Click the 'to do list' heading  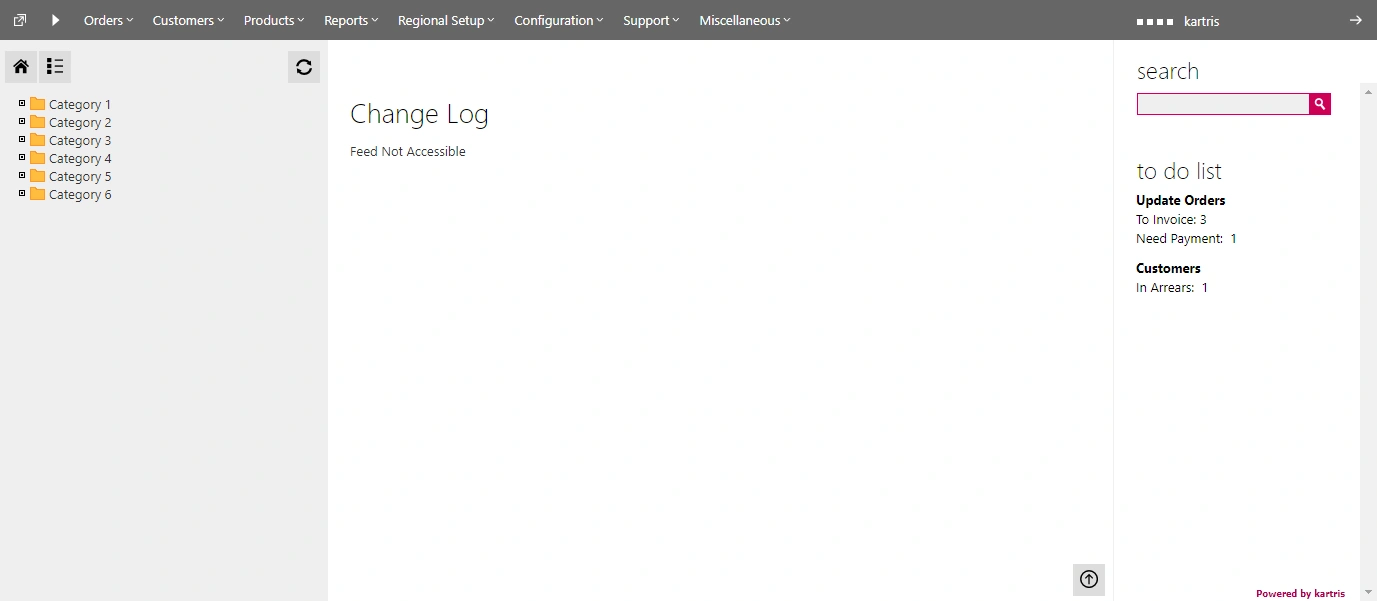pos(1179,171)
